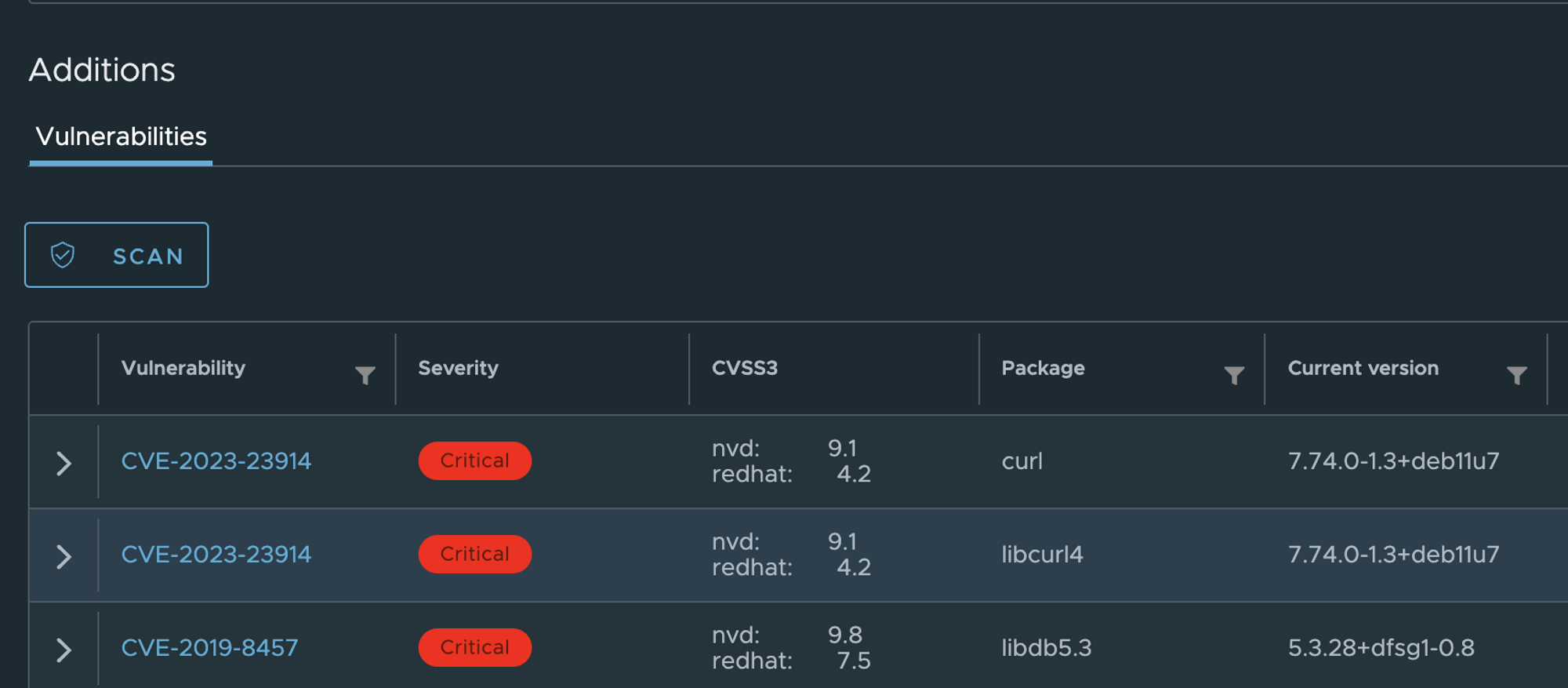
Task: Click the Critical badge on curl row
Action: tap(475, 460)
